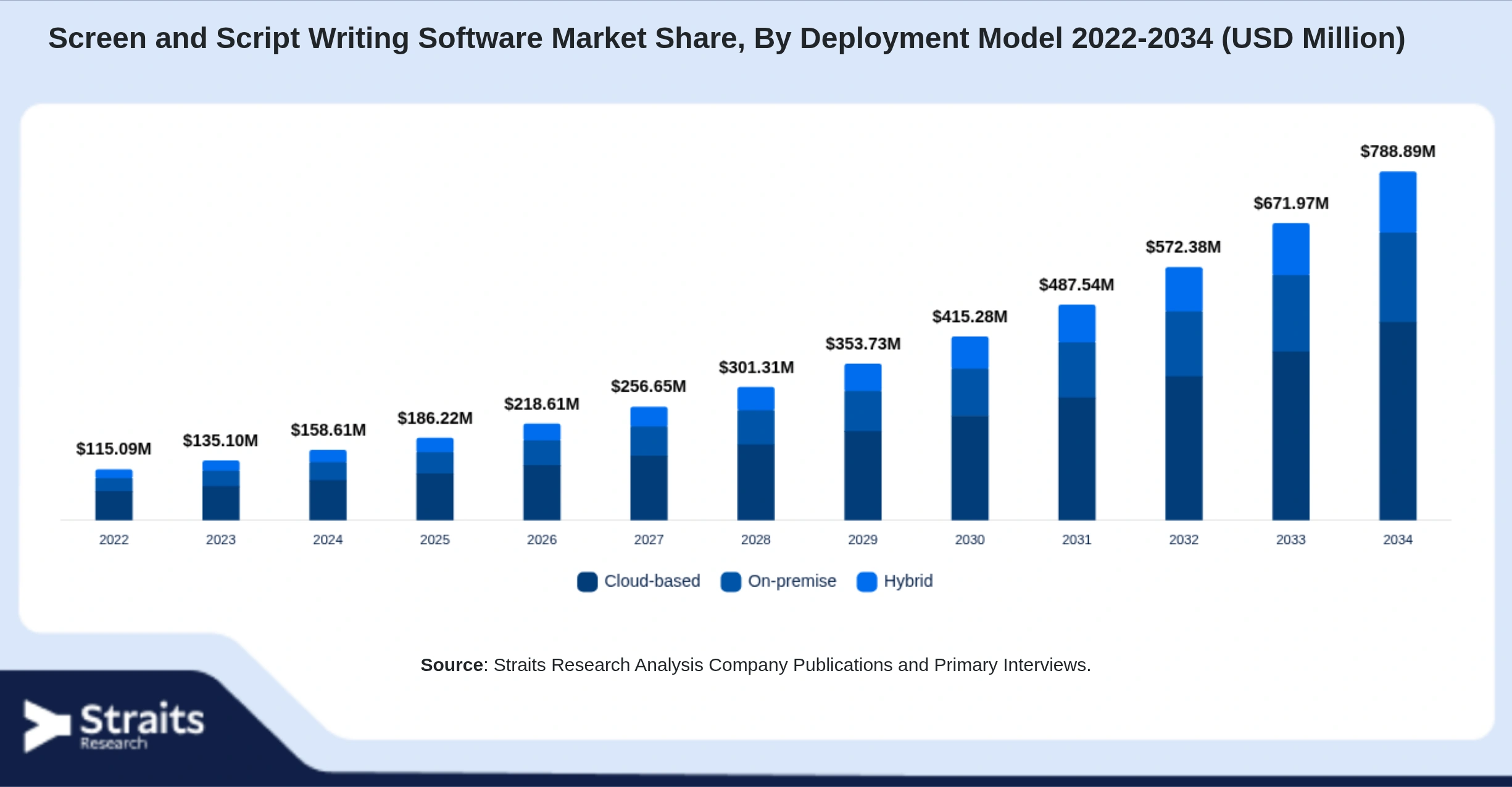The height and width of the screenshot is (787, 1512).
Task: Click the Cloud-based segment of the 2024 bar
Action: coord(328,500)
